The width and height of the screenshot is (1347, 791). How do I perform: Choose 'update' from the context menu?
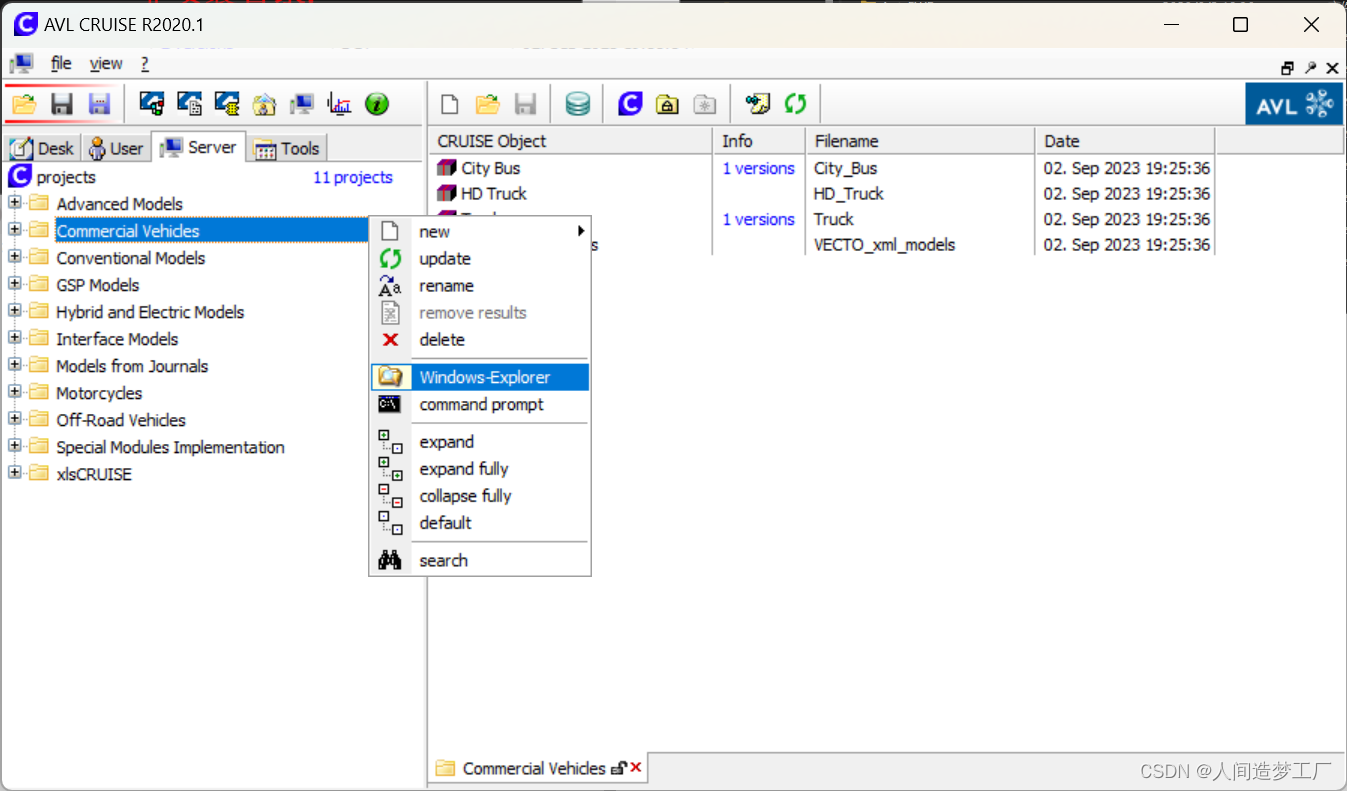coord(480,258)
